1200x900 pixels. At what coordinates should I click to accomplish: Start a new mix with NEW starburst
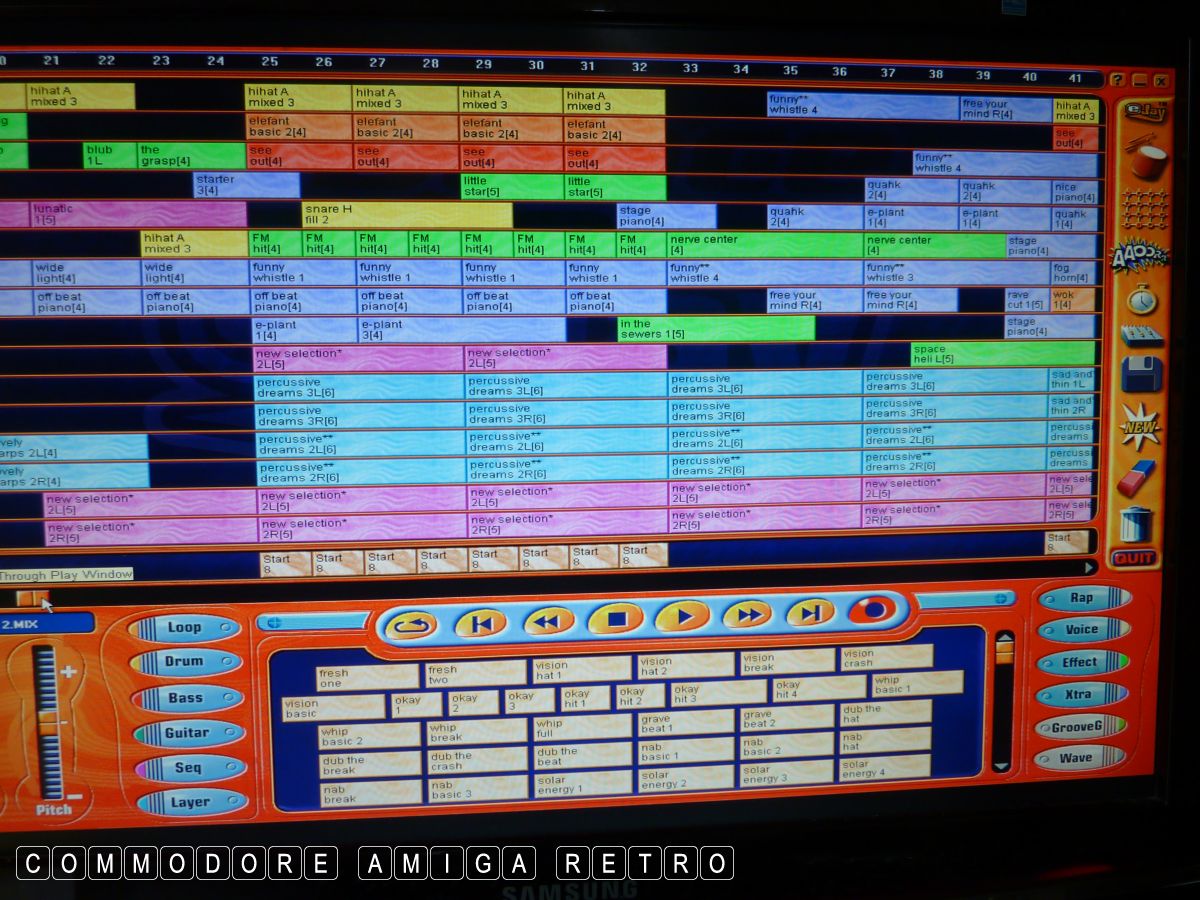point(1139,425)
